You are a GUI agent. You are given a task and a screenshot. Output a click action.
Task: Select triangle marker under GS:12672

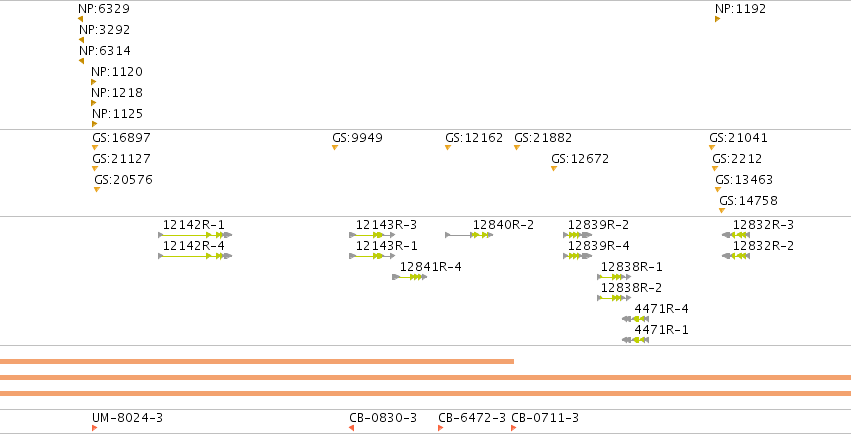tap(554, 168)
